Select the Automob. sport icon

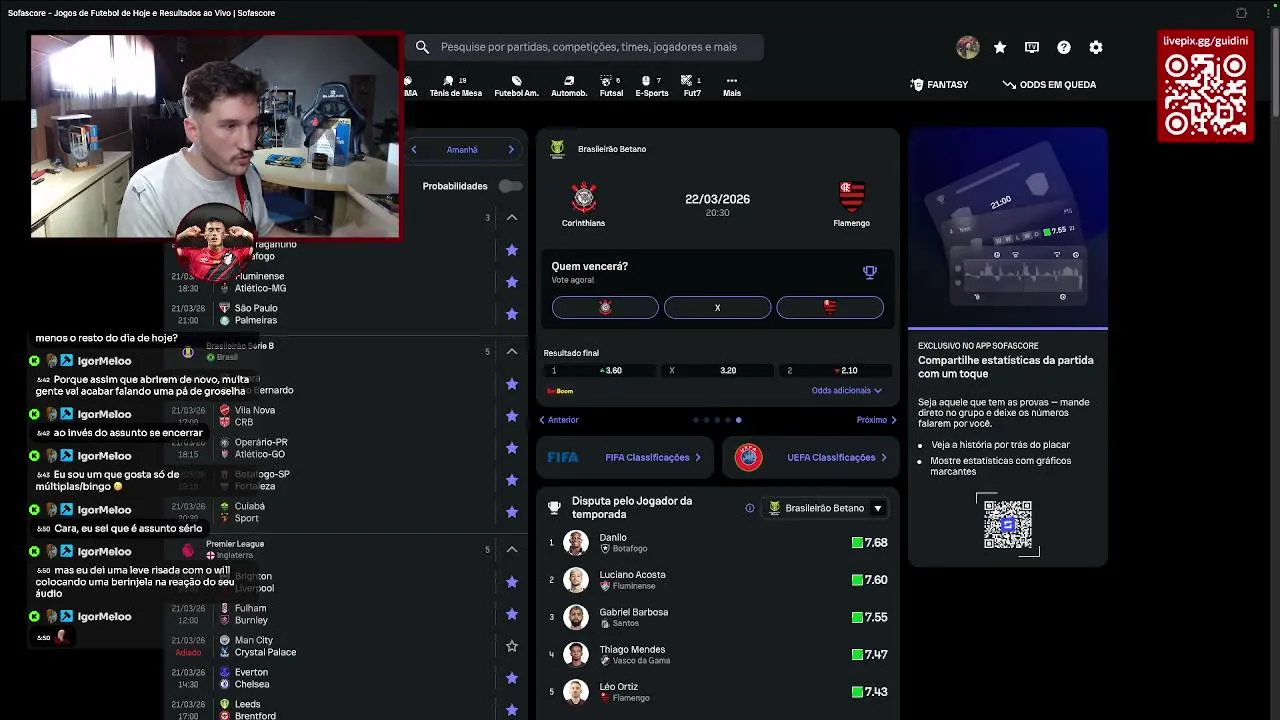(x=569, y=86)
